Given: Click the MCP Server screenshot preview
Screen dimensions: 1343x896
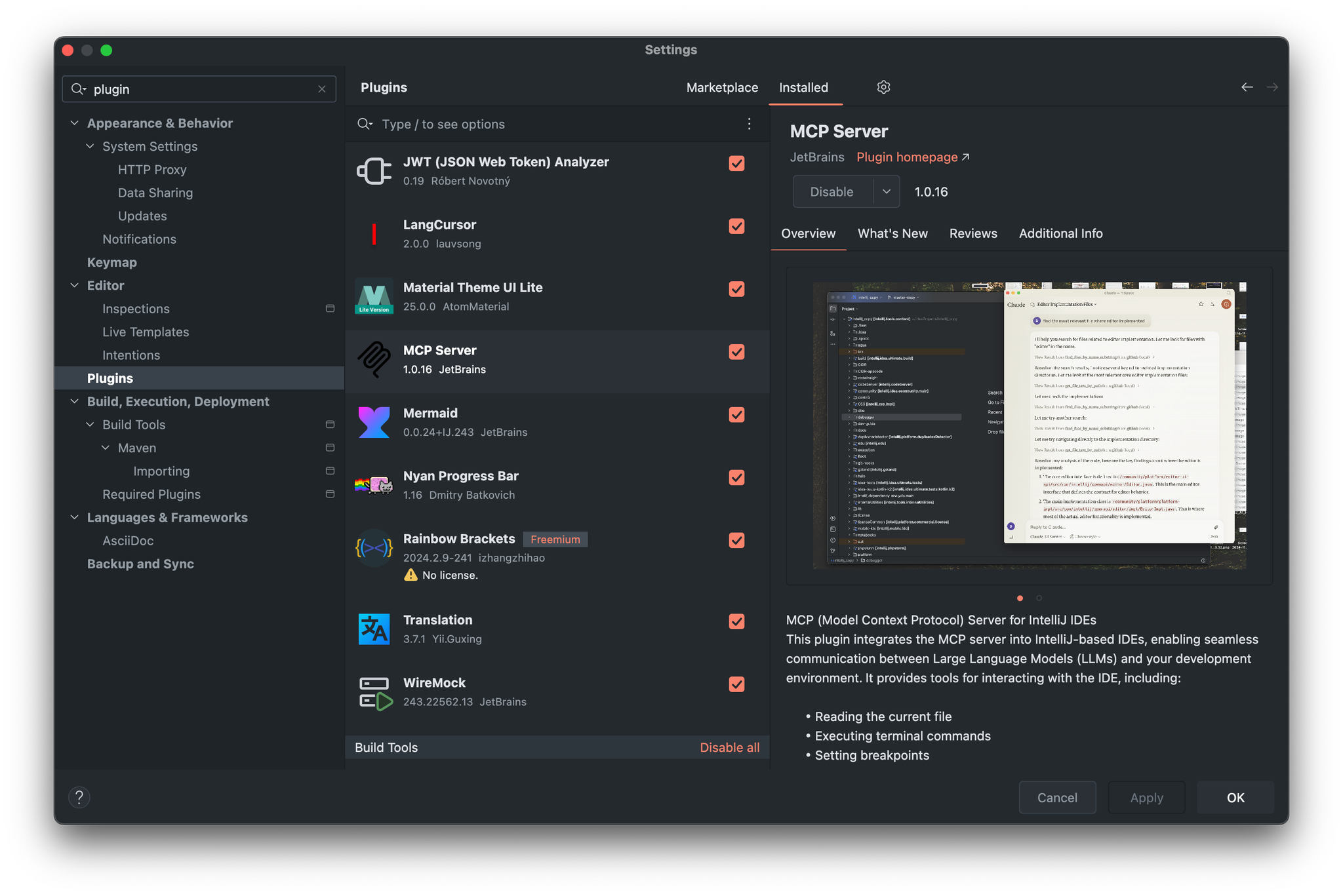Looking at the screenshot, I should click(x=1030, y=425).
